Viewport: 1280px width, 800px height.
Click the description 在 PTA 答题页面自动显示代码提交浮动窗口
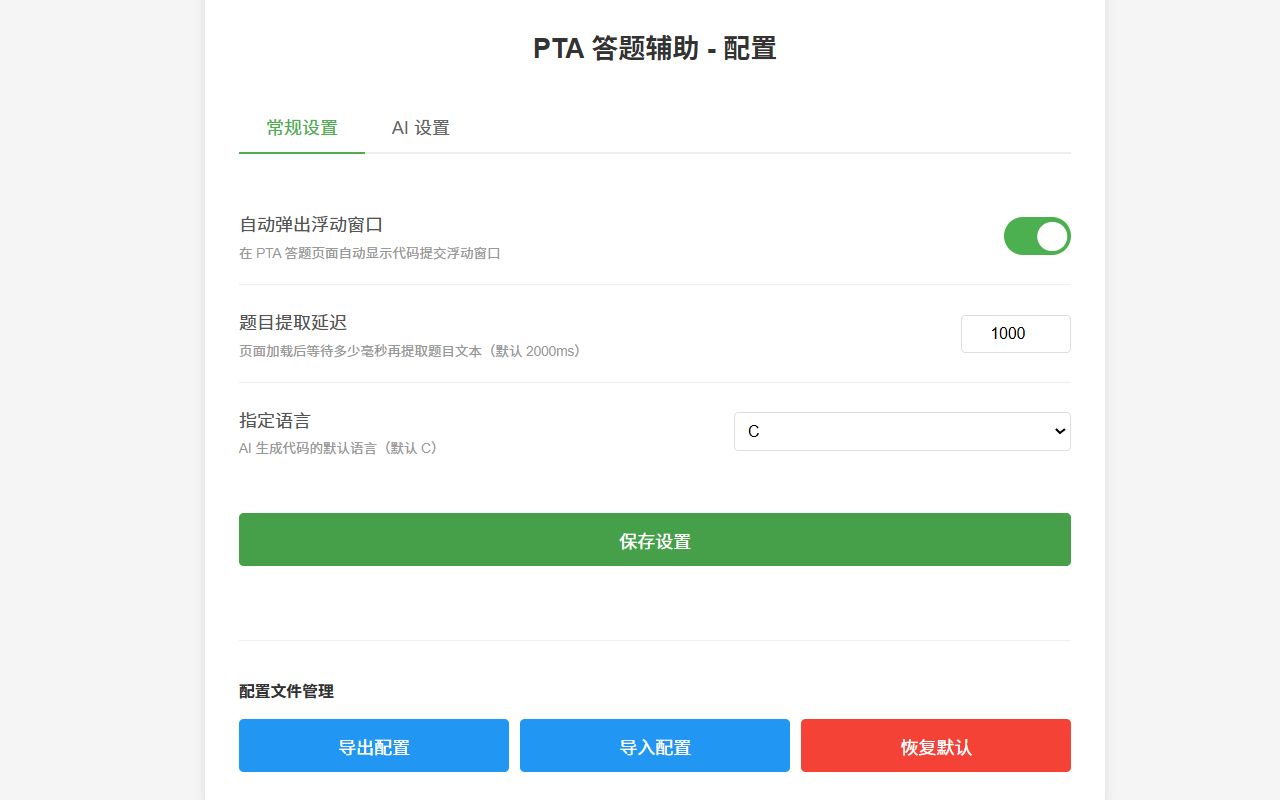tap(370, 253)
